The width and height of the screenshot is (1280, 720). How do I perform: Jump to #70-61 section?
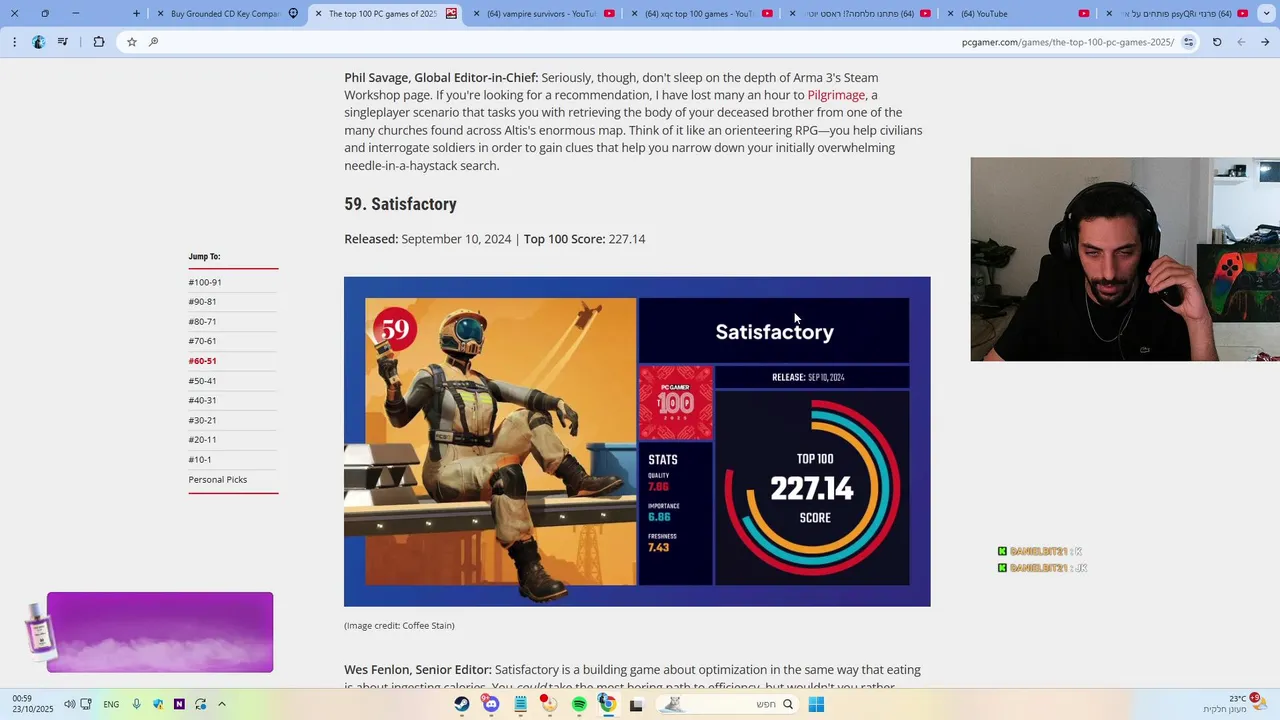[202, 341]
